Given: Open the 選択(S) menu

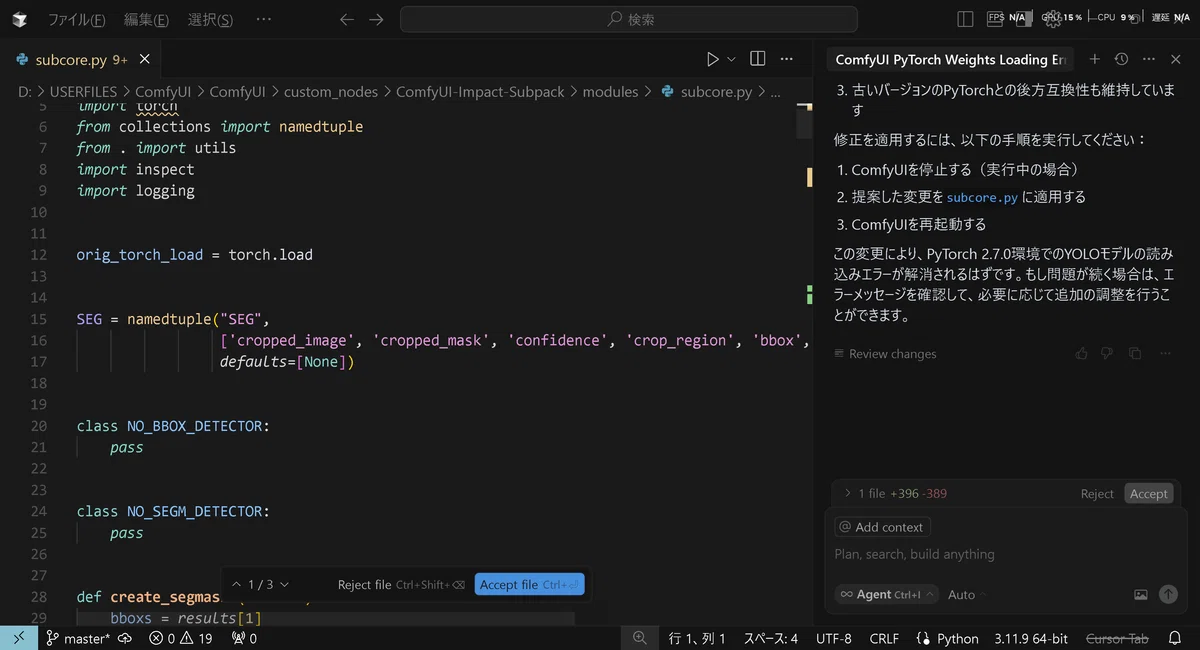Looking at the screenshot, I should point(210,19).
